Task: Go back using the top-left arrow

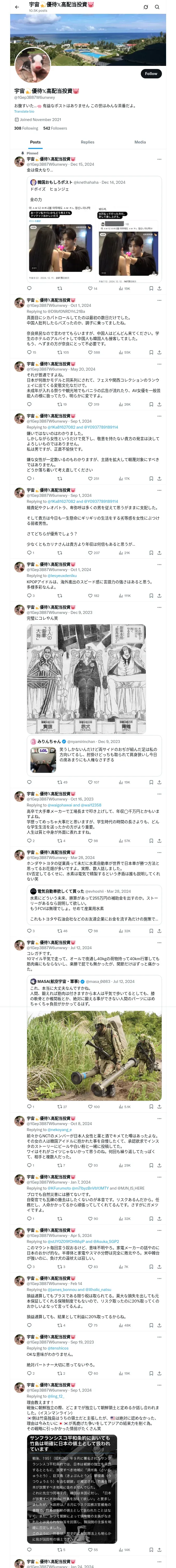Action: pos(17,7)
